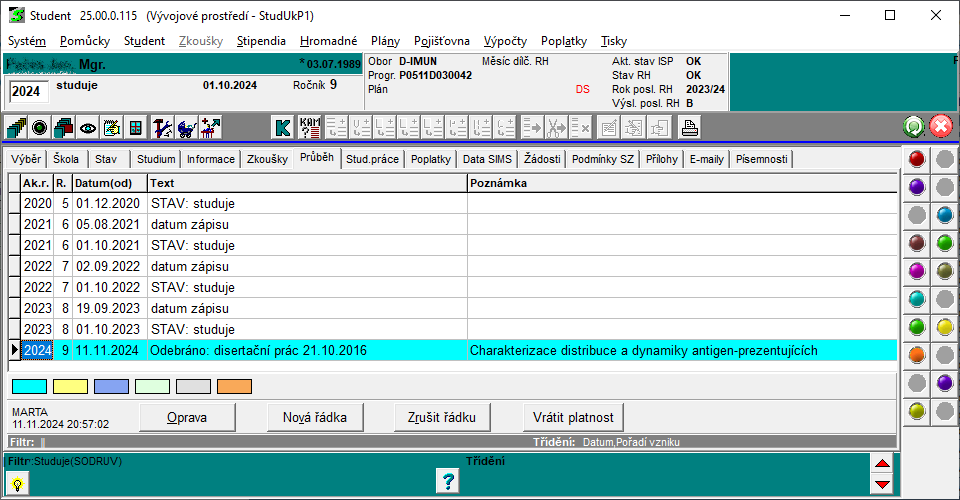Select the cyan color swatch
Viewport: 960px width, 500px height.
(x=29, y=386)
